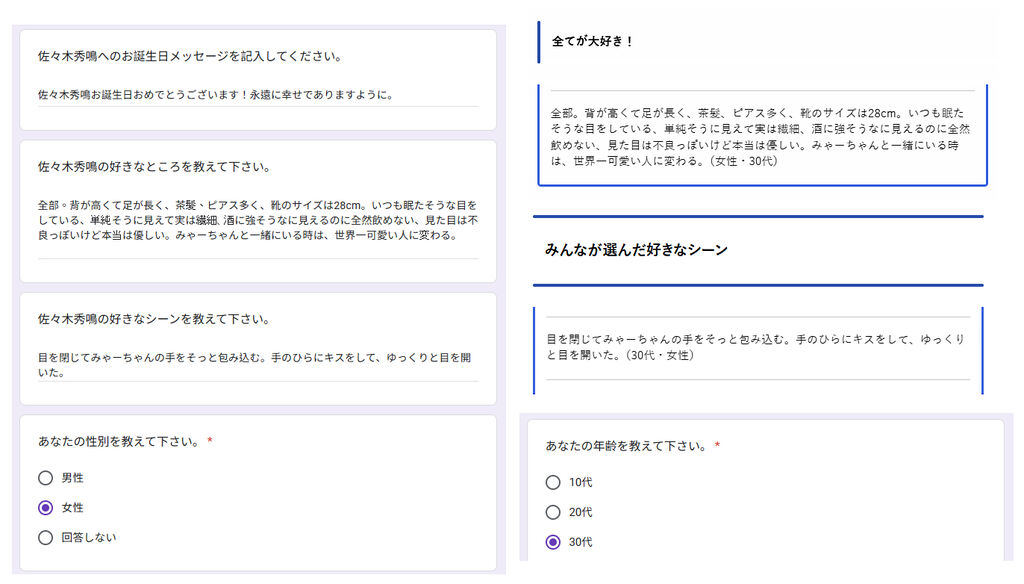This screenshot has height=584, width=1024.
Task: Select the 女性 gender option
Action: tap(45, 508)
